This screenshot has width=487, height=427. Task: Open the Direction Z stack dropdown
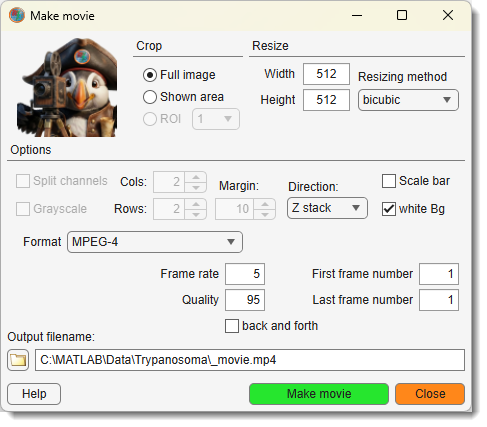point(327,208)
